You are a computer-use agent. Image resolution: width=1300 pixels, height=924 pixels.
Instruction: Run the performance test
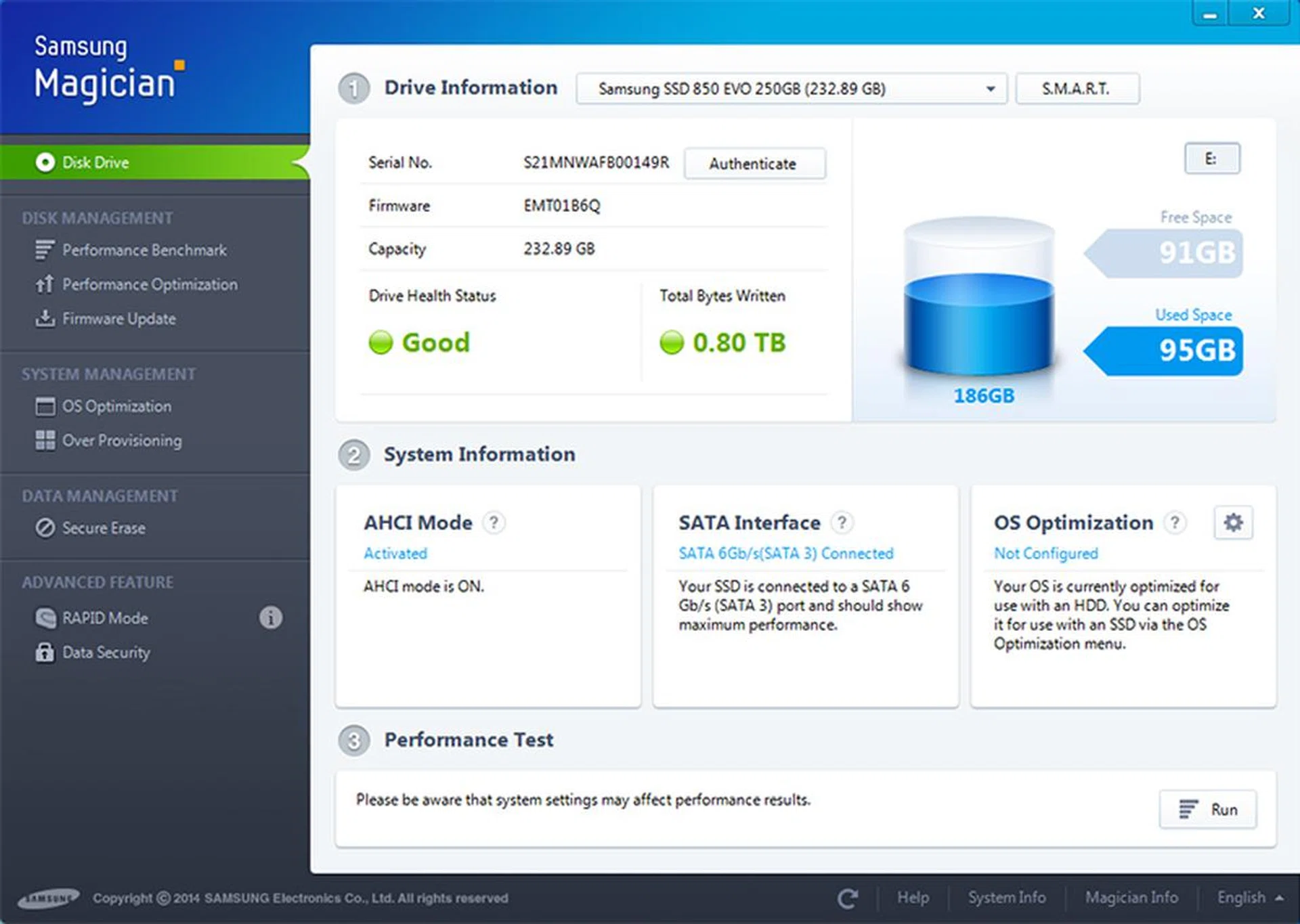click(1208, 810)
